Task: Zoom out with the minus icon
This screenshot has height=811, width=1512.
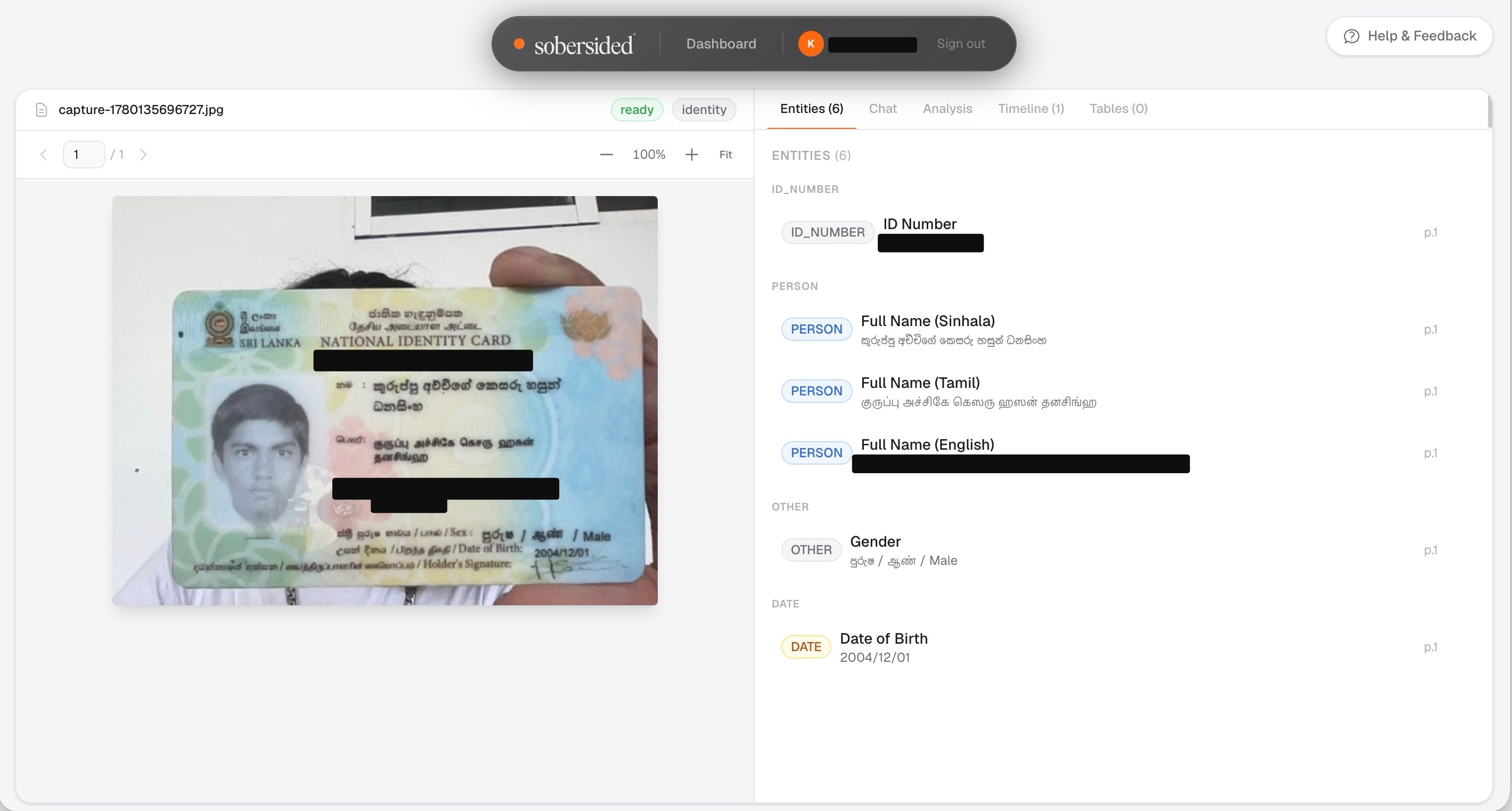Action: tap(606, 155)
